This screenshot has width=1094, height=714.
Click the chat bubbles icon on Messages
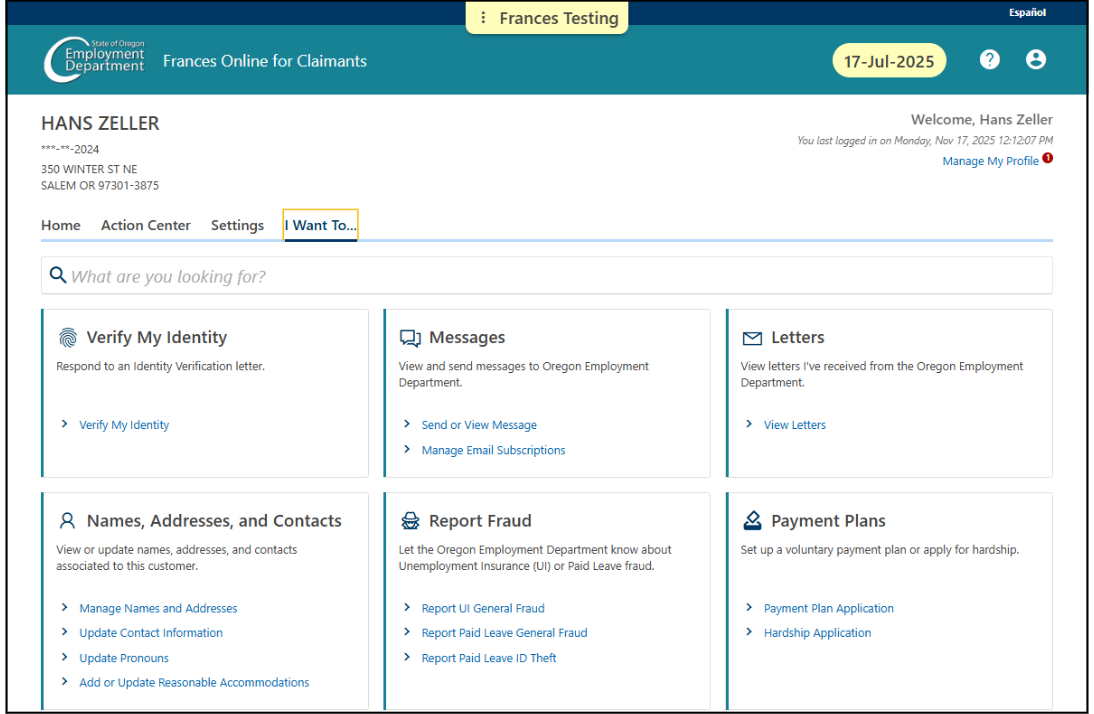pos(410,338)
